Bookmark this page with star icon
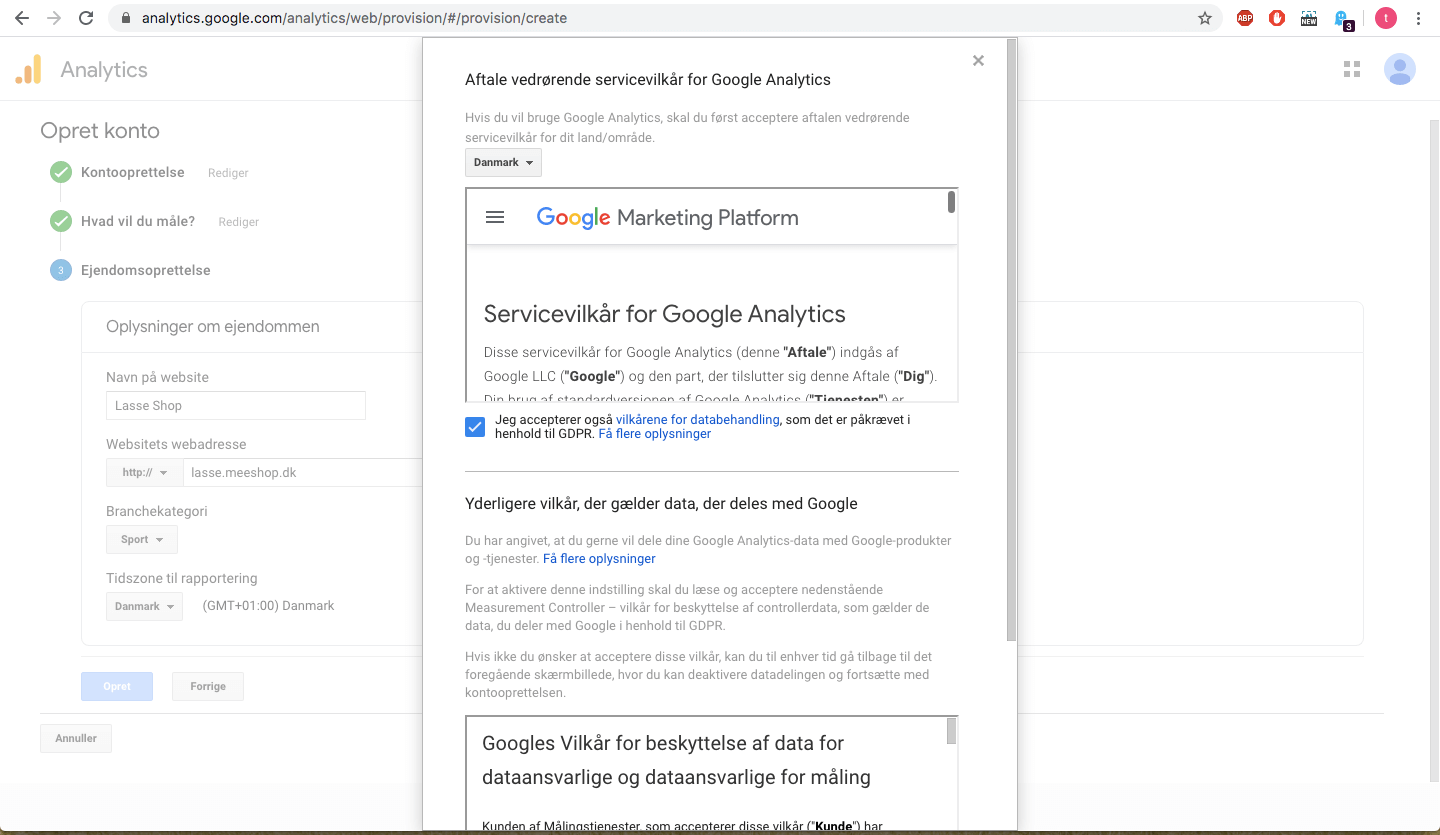The image size is (1440, 835). pos(1205,18)
